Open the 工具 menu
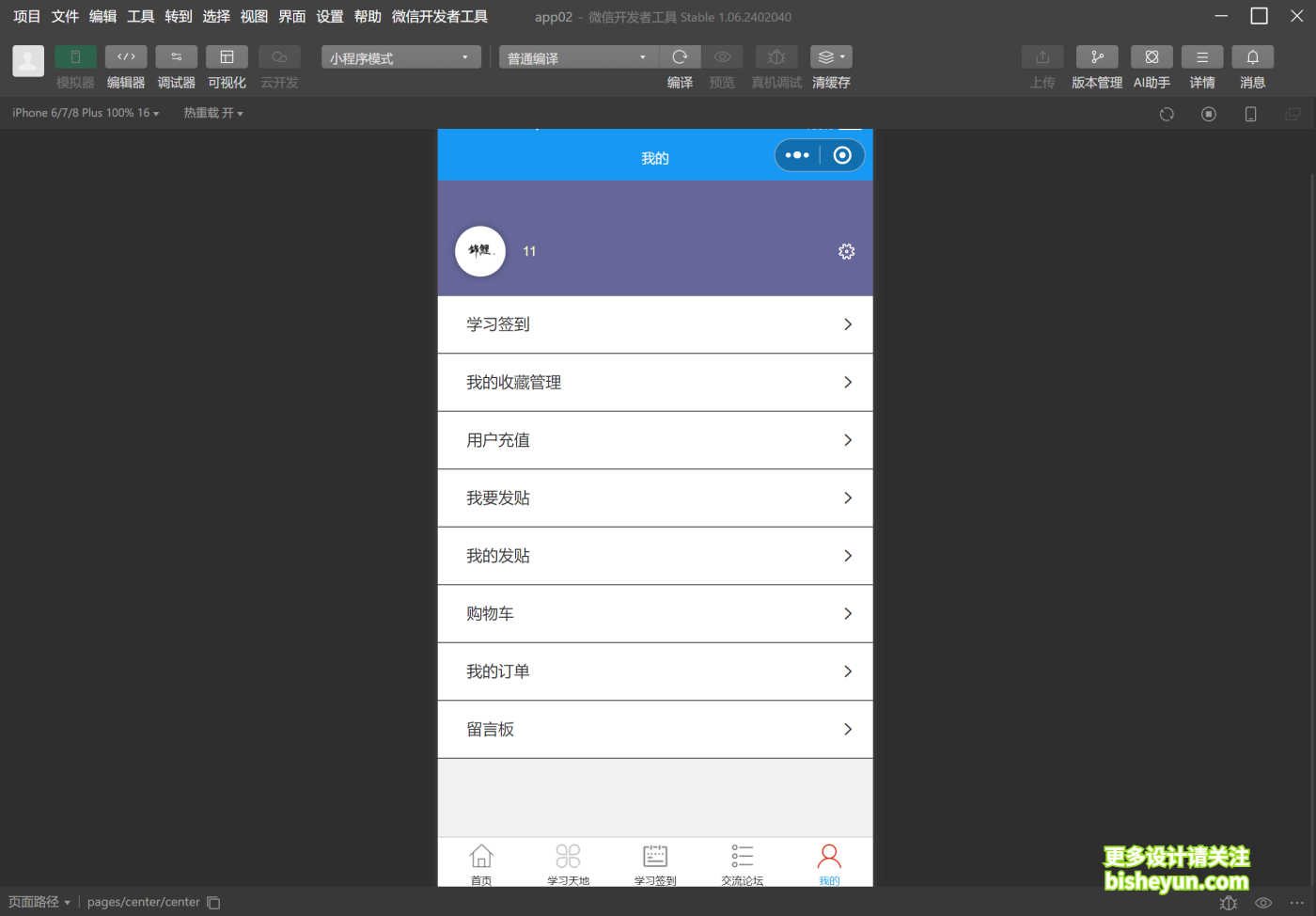The image size is (1316, 916). [x=139, y=16]
